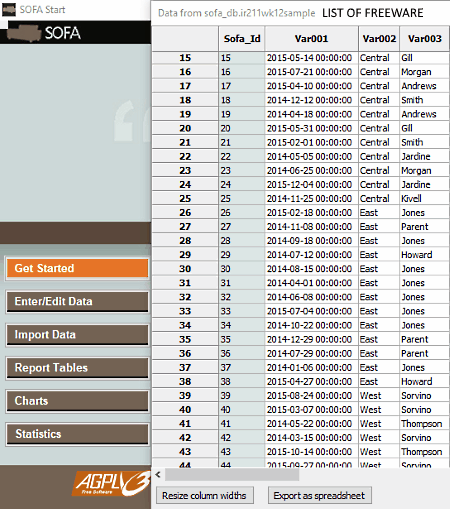Click cell '2015-07-21 00:00:00'
Screen dimensions: 450x509
pos(311,72)
